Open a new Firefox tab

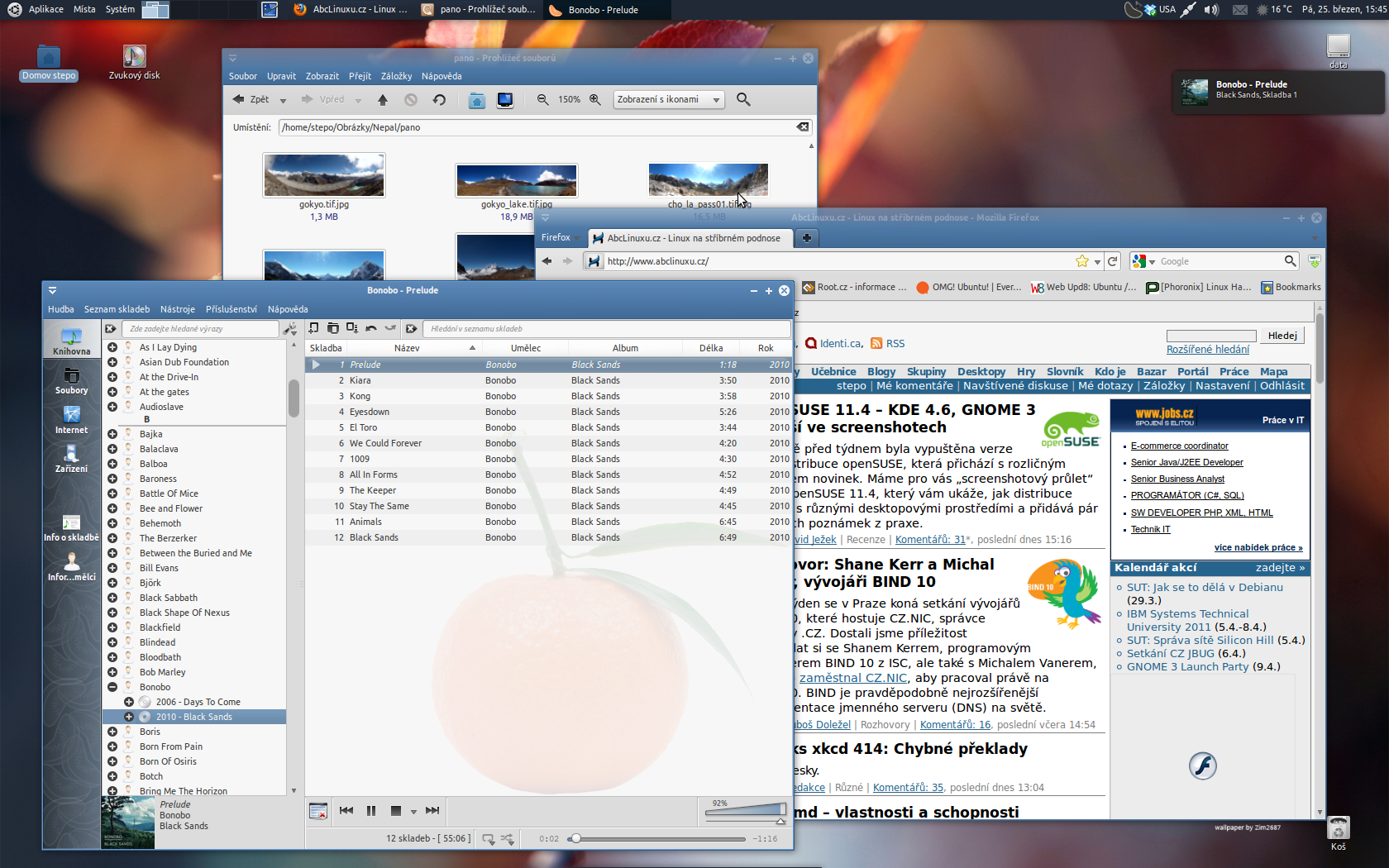806,238
